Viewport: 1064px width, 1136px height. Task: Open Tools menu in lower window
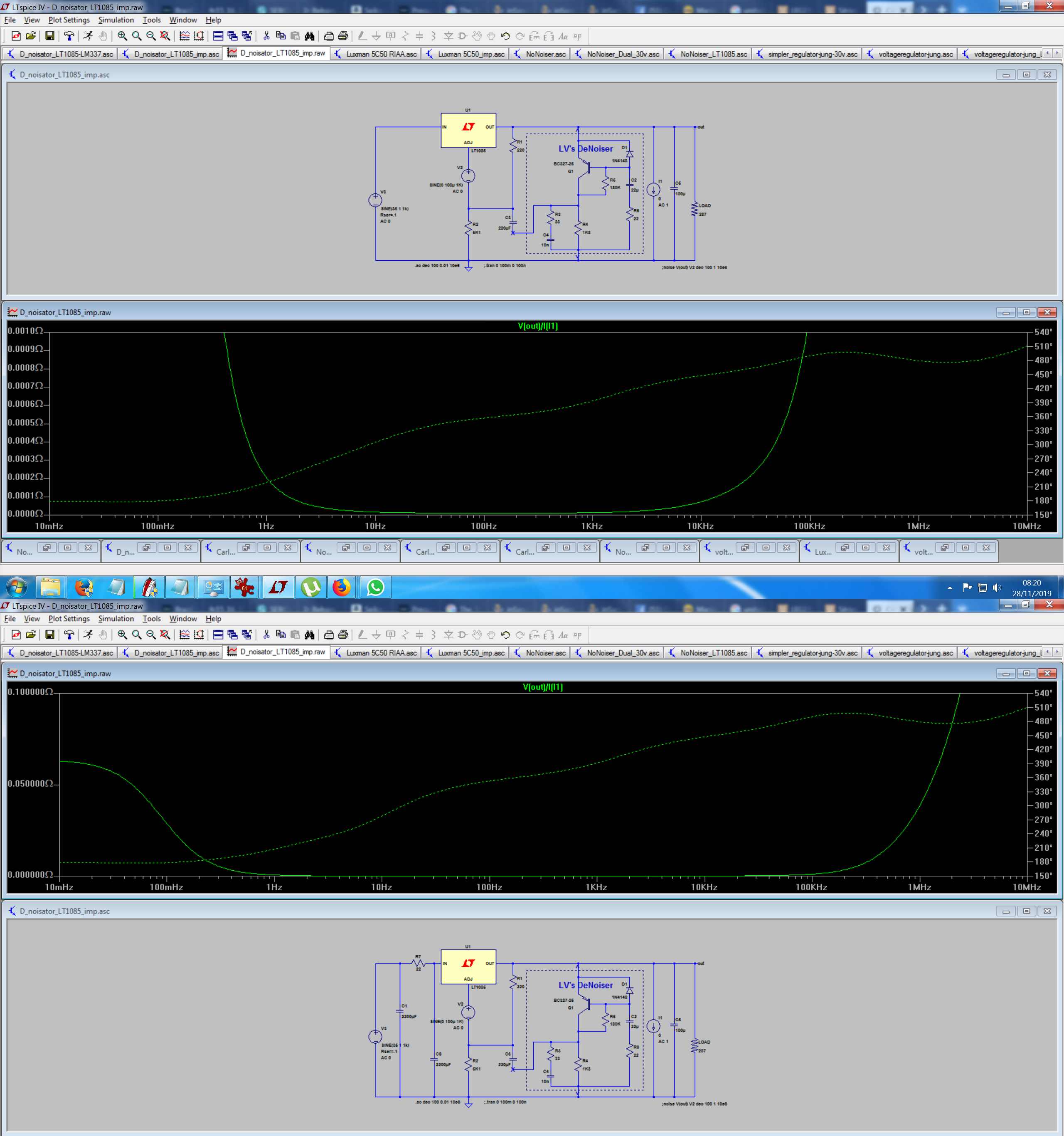151,619
